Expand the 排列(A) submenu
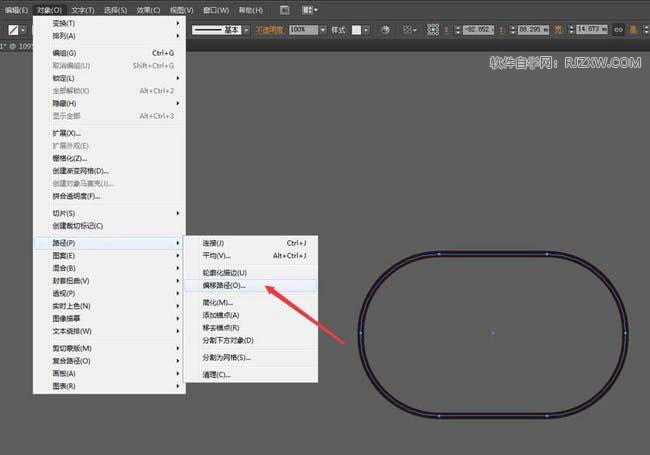 [109, 36]
